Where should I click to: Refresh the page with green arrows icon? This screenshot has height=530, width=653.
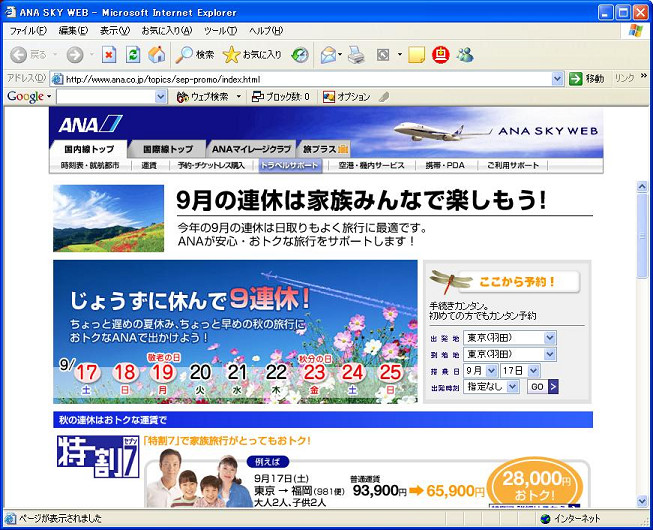(x=133, y=55)
